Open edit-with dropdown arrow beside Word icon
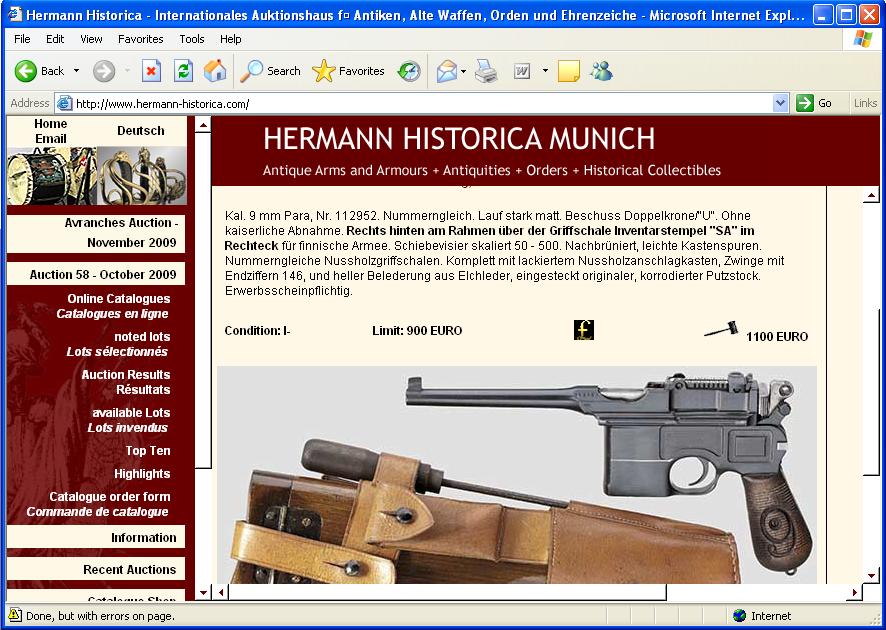This screenshot has width=886, height=630. pos(545,71)
